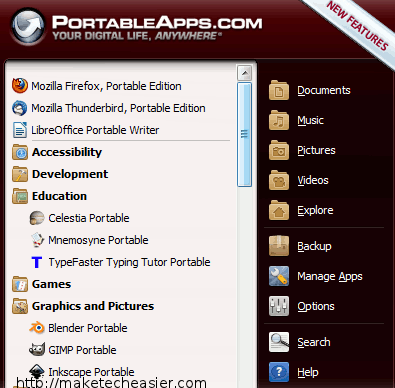Open the Backup menu item
Viewport: 395px width, 388px height.
(300, 246)
